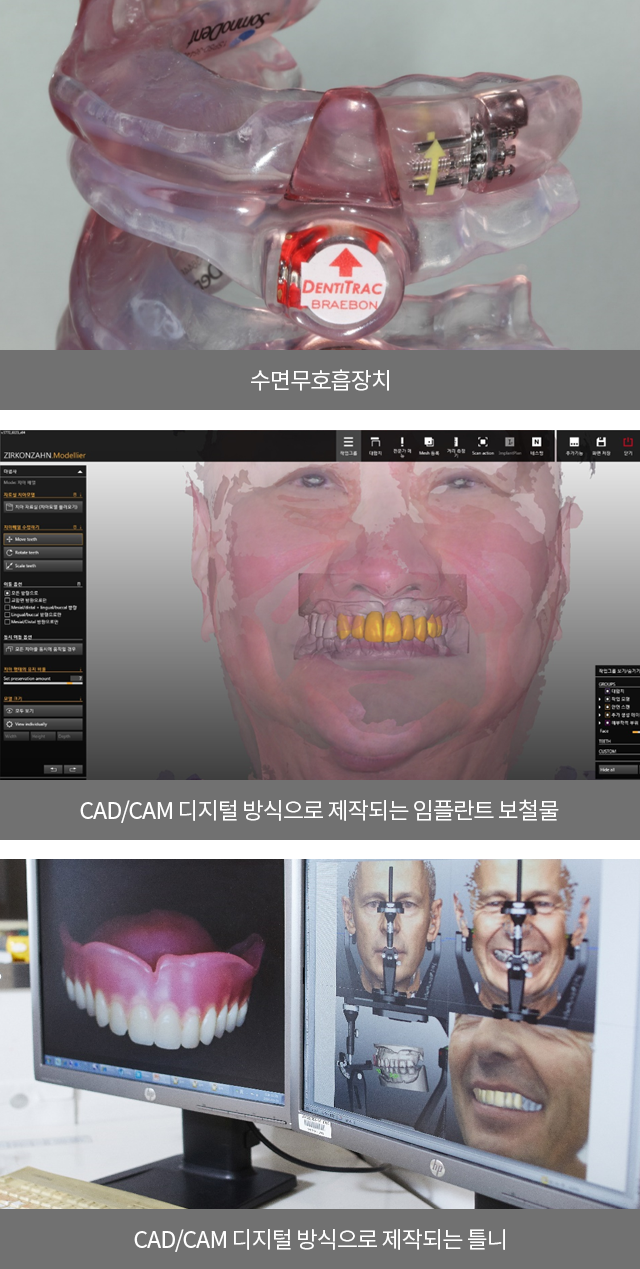This screenshot has height=1269, width=640.
Task: Toggle visibility of 작업 모델 group
Action: [x=608, y=699]
